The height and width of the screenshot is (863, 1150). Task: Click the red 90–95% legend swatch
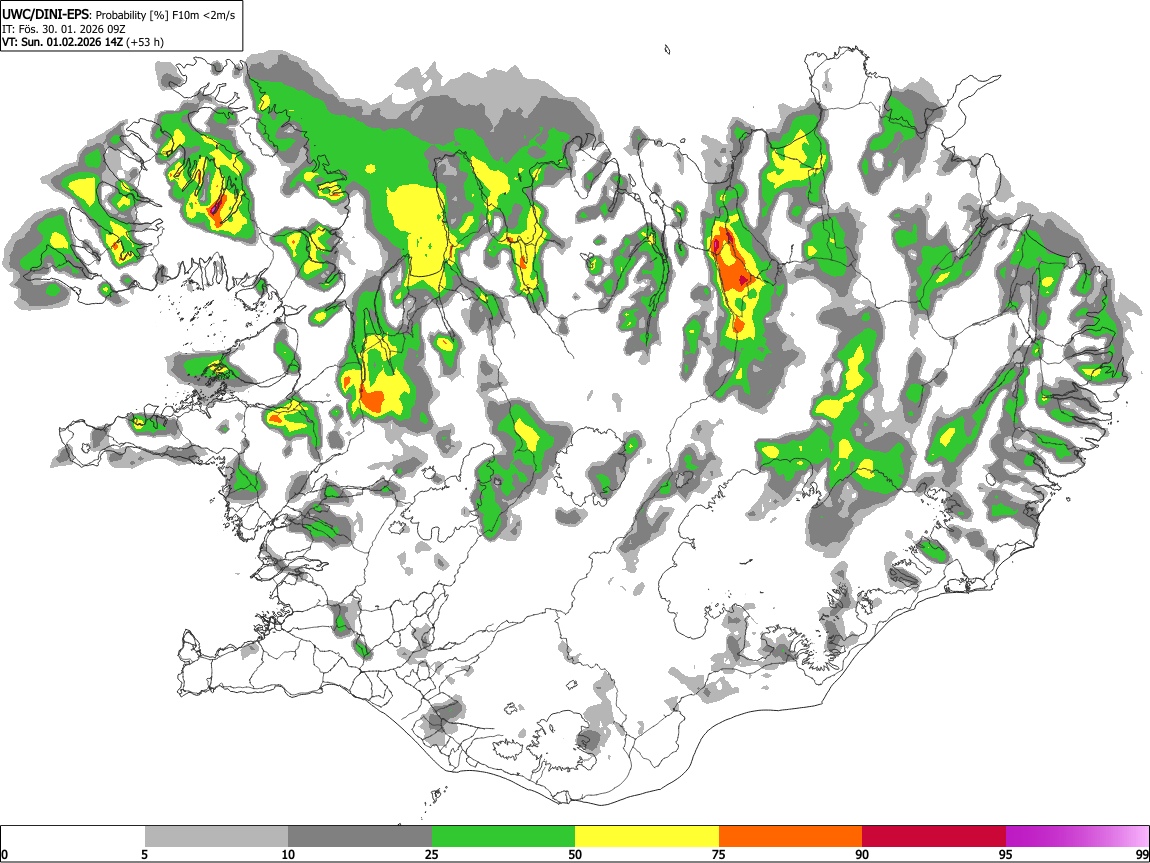point(934,836)
